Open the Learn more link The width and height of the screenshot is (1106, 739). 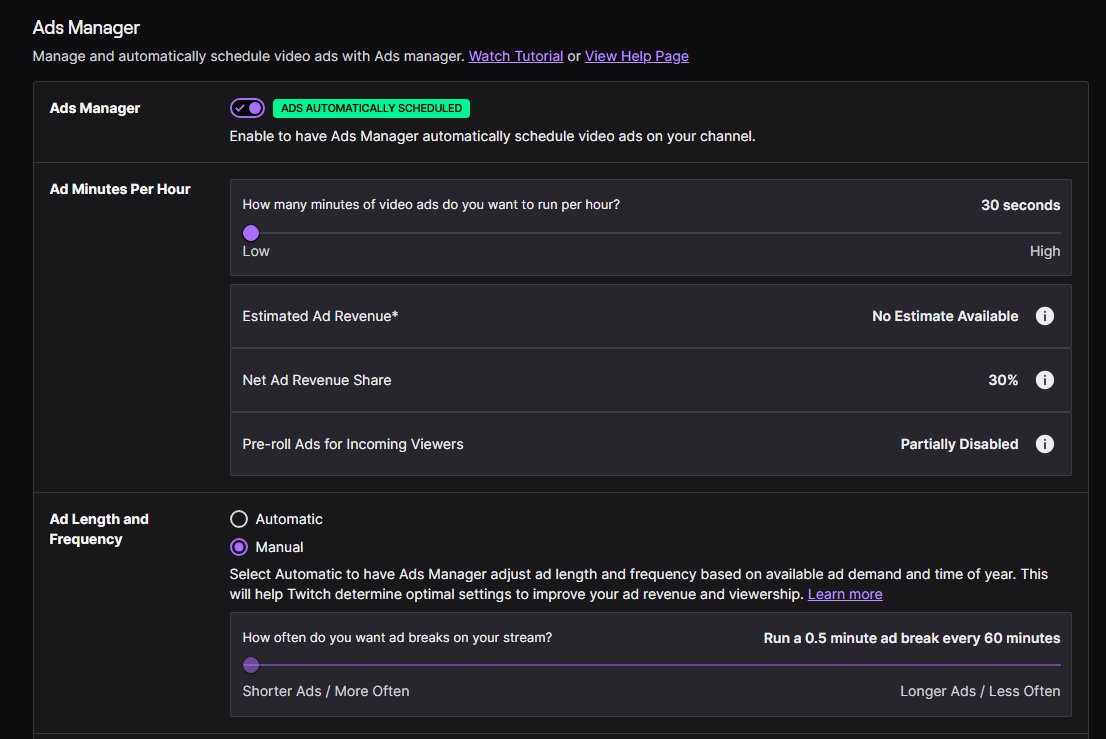pos(845,594)
